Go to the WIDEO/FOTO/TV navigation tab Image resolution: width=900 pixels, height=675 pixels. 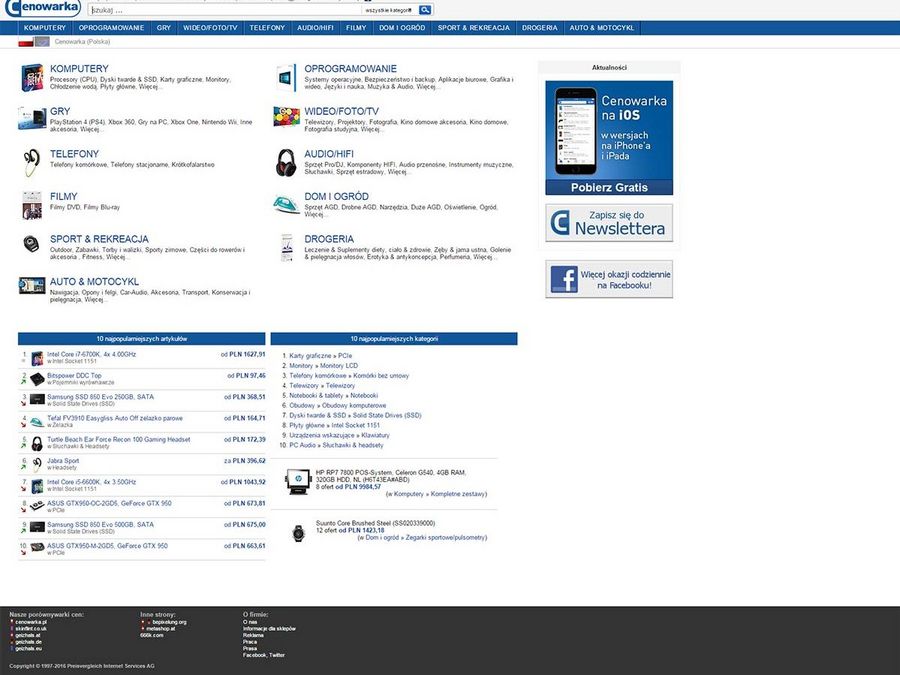point(210,28)
